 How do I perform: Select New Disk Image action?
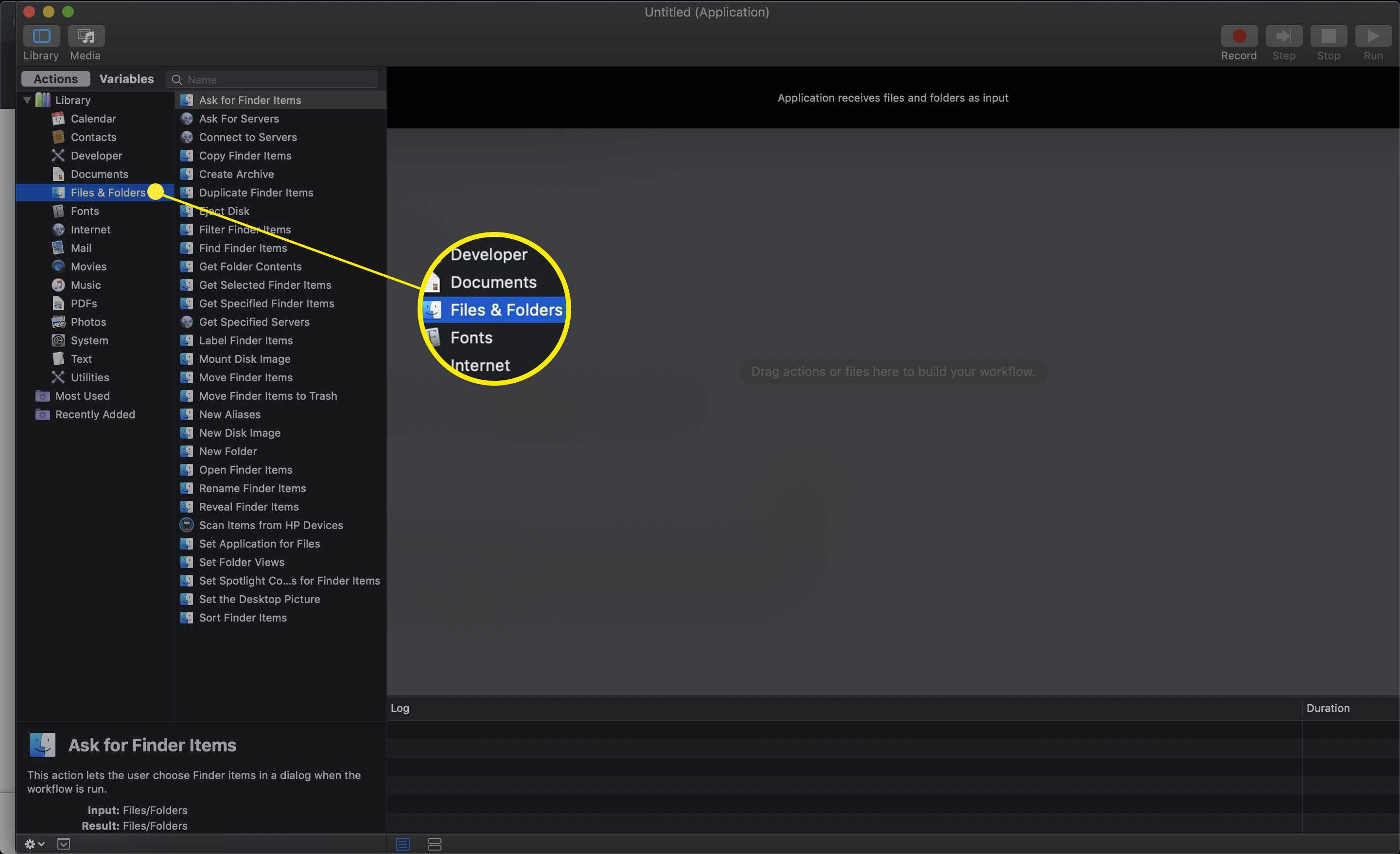pos(280,433)
